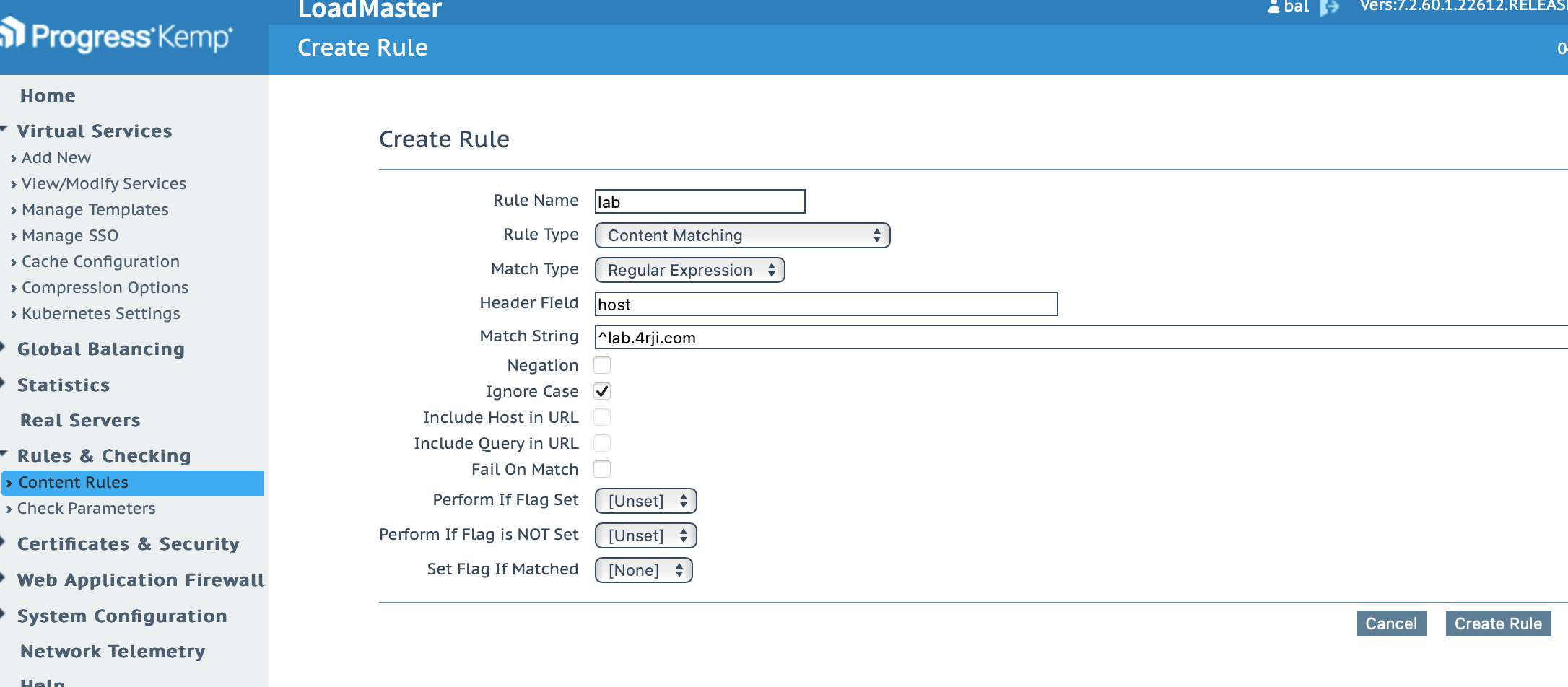Open the Rule Type dropdown

[x=742, y=235]
